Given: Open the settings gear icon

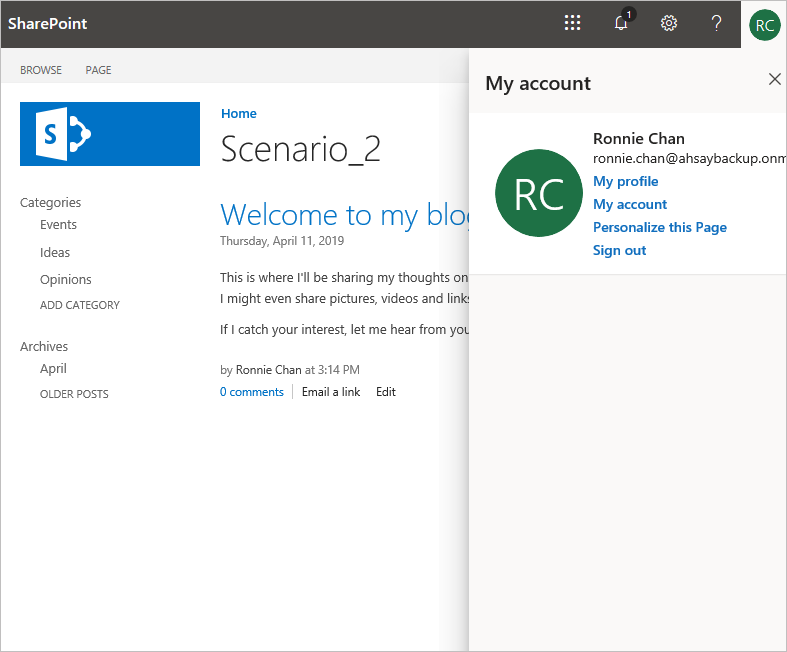Looking at the screenshot, I should coord(669,24).
